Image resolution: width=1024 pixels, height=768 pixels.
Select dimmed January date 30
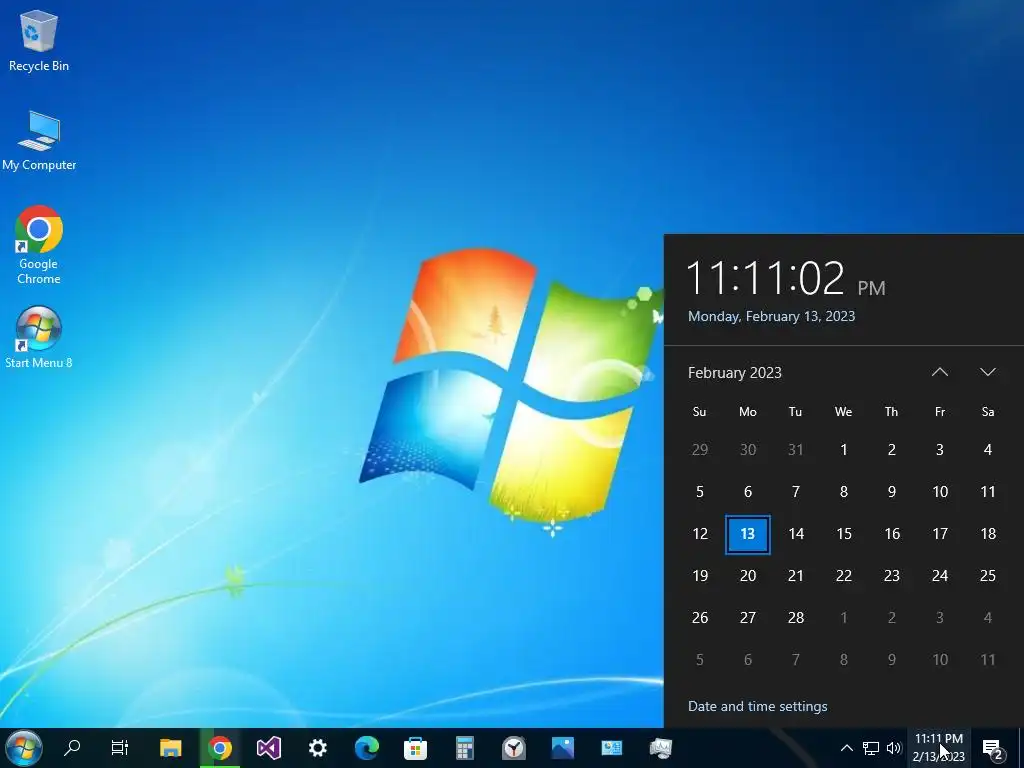(x=748, y=449)
